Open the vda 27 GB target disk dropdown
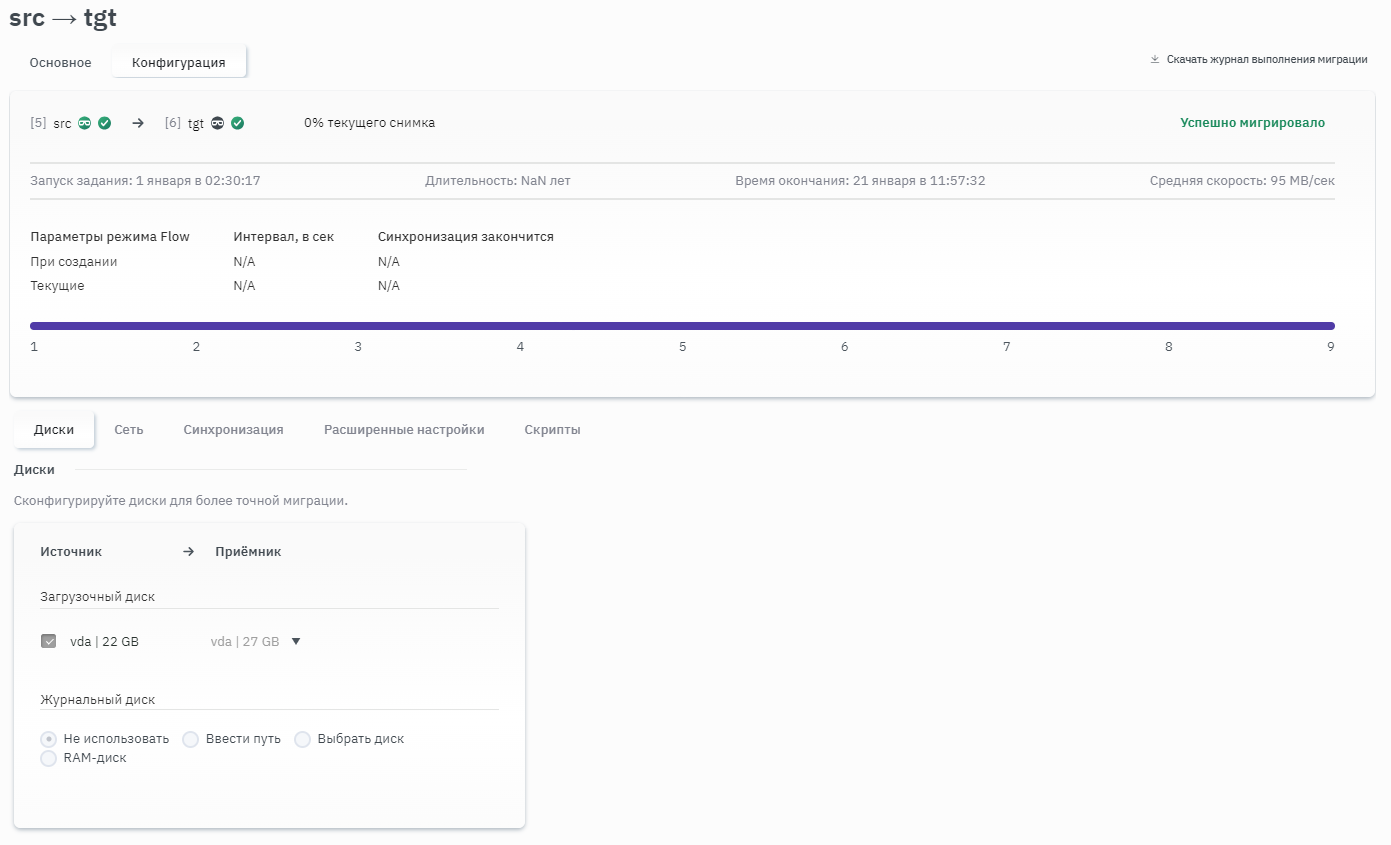The height and width of the screenshot is (845, 1391). point(296,642)
